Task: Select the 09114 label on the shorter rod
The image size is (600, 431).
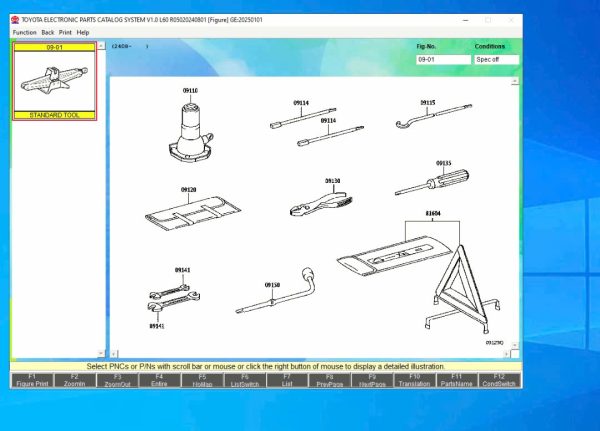Action: (328, 121)
